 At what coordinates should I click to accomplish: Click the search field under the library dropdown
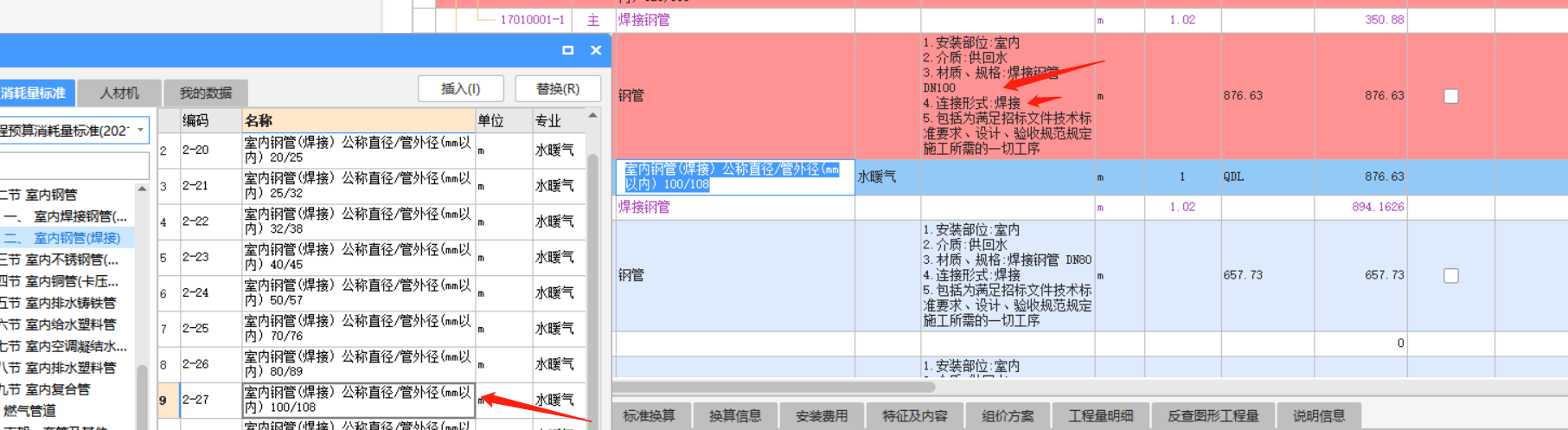click(74, 165)
